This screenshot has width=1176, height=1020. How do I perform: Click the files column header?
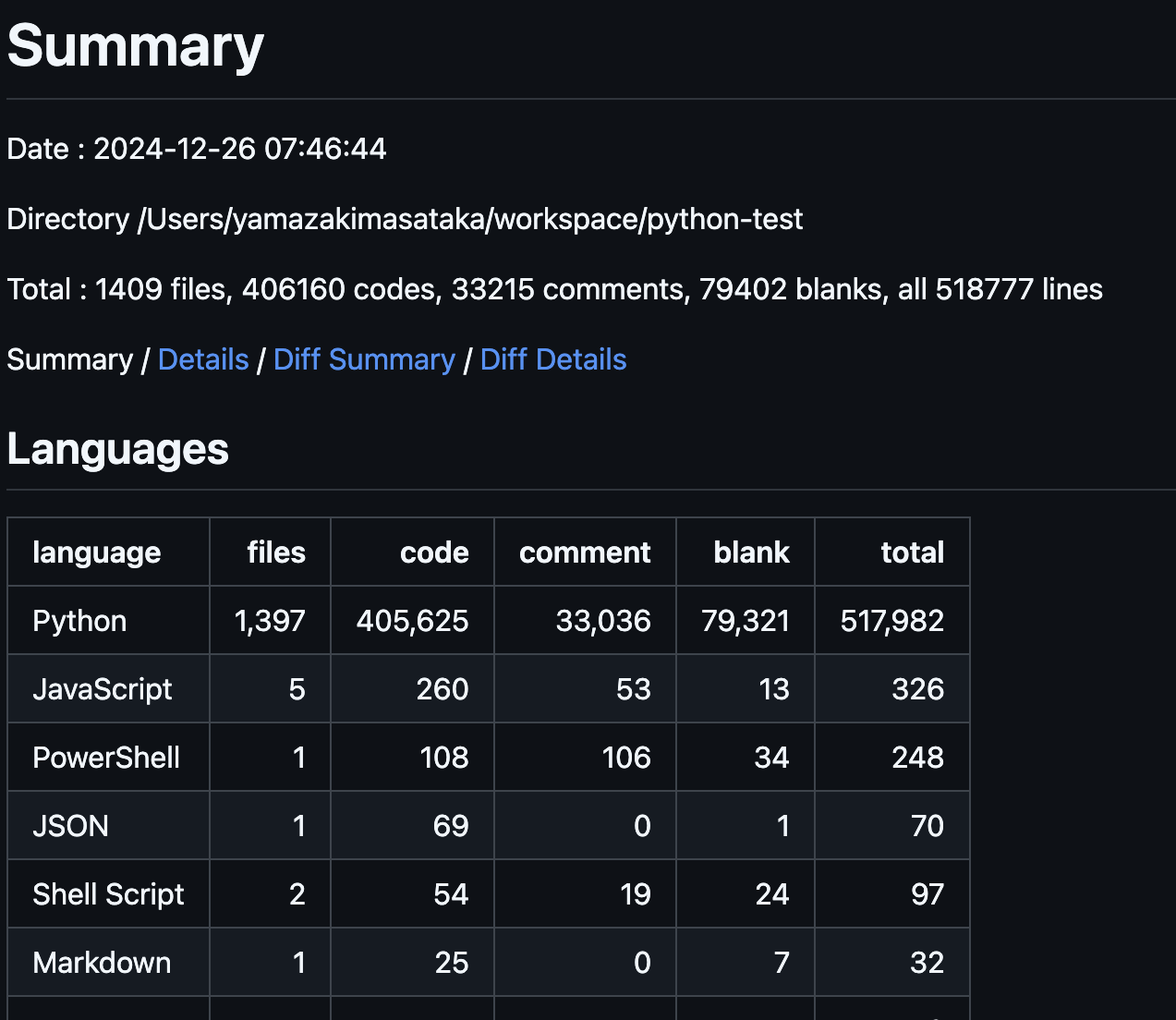coord(275,552)
